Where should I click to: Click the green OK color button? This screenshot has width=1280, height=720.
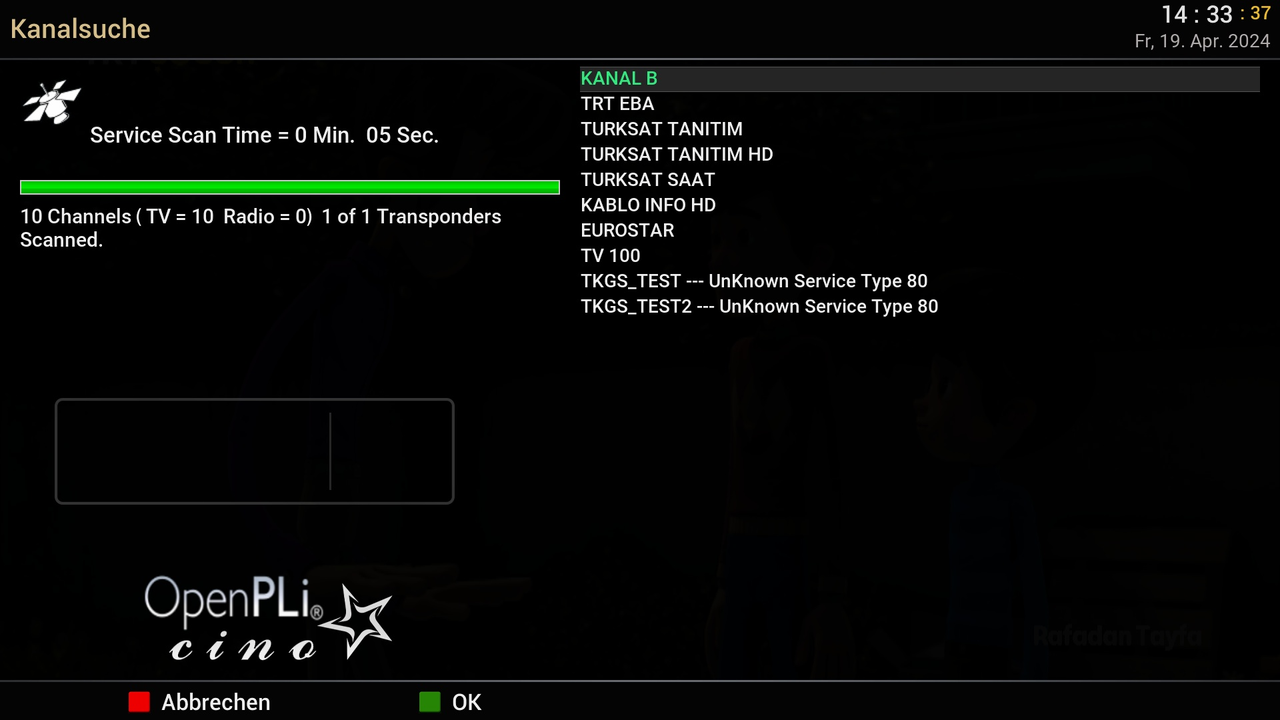(429, 702)
